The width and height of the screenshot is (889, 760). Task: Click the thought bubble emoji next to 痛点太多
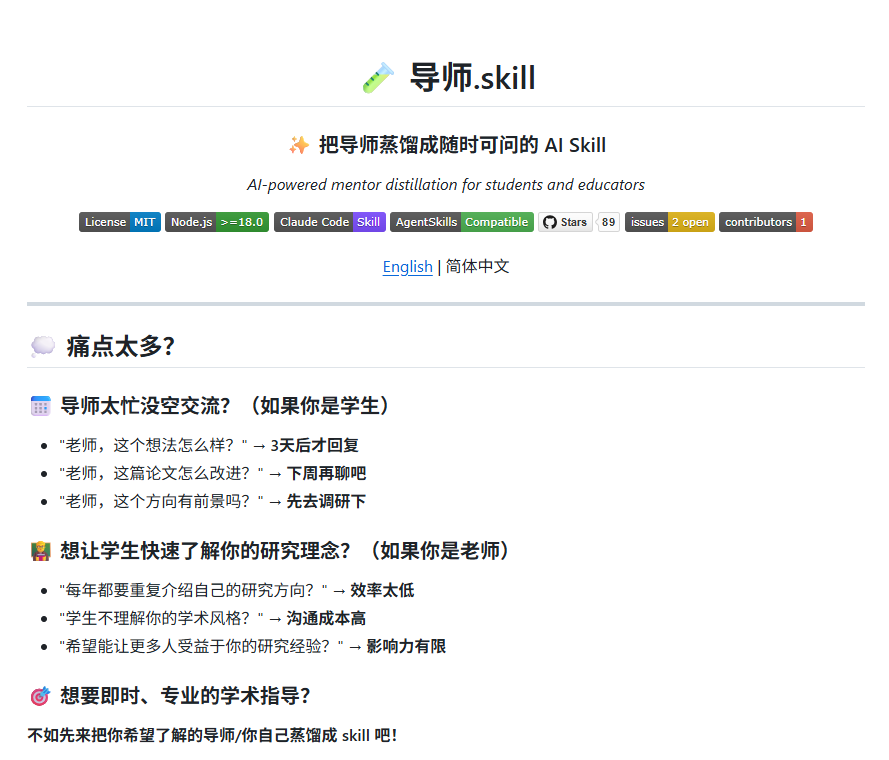(42, 347)
